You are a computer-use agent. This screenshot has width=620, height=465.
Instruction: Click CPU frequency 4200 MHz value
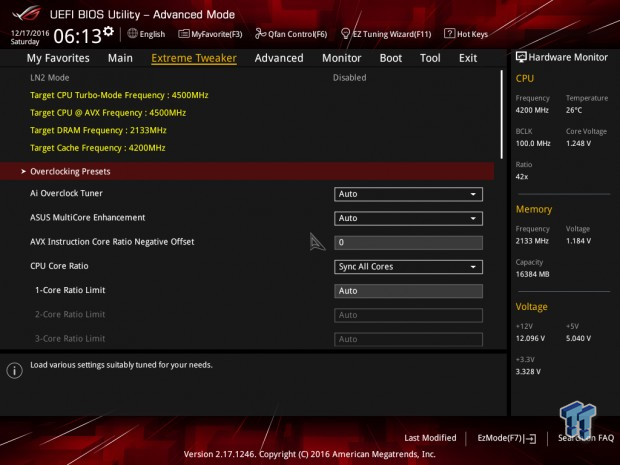click(532, 110)
